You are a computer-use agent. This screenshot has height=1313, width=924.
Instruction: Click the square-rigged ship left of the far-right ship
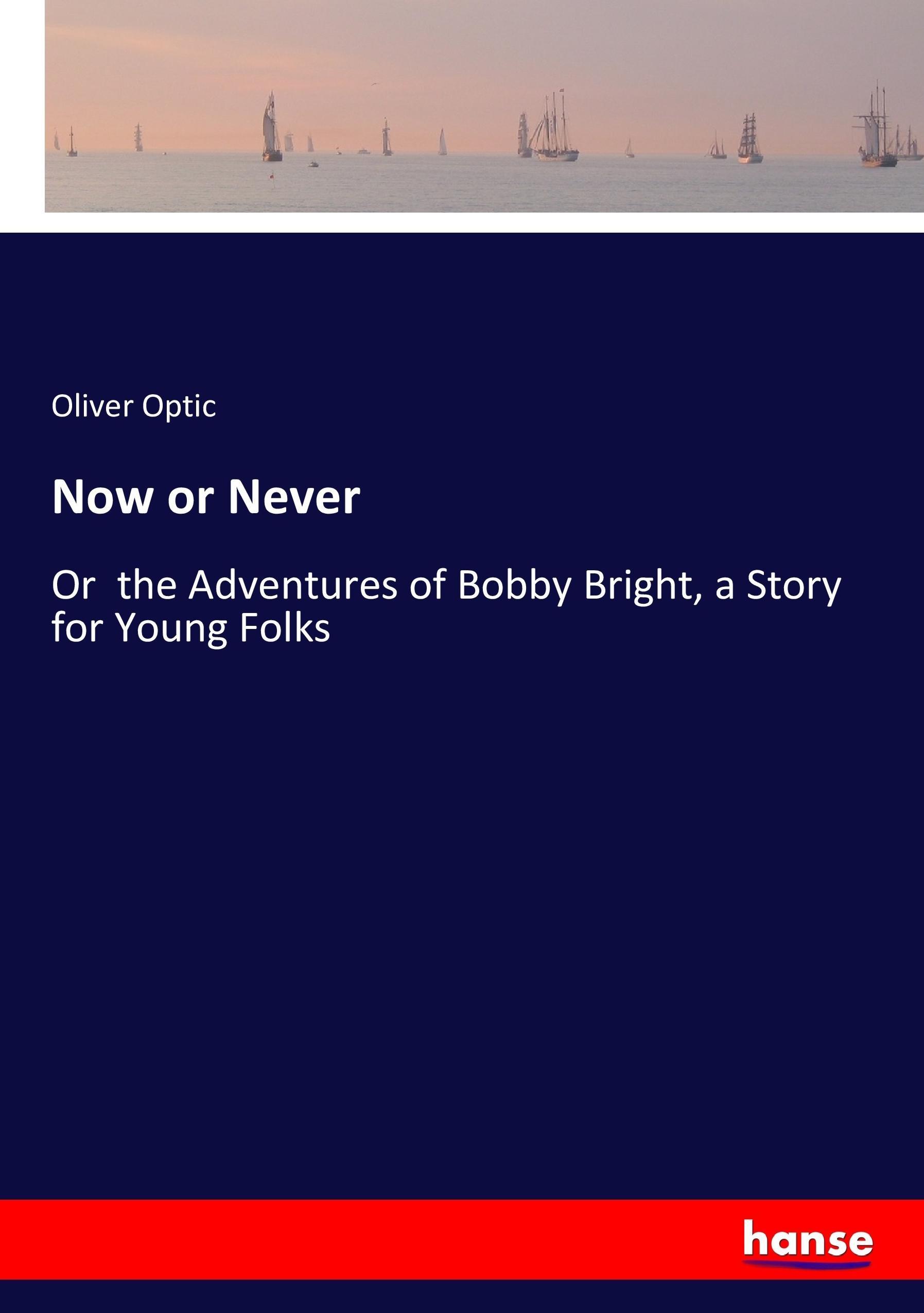(749, 140)
